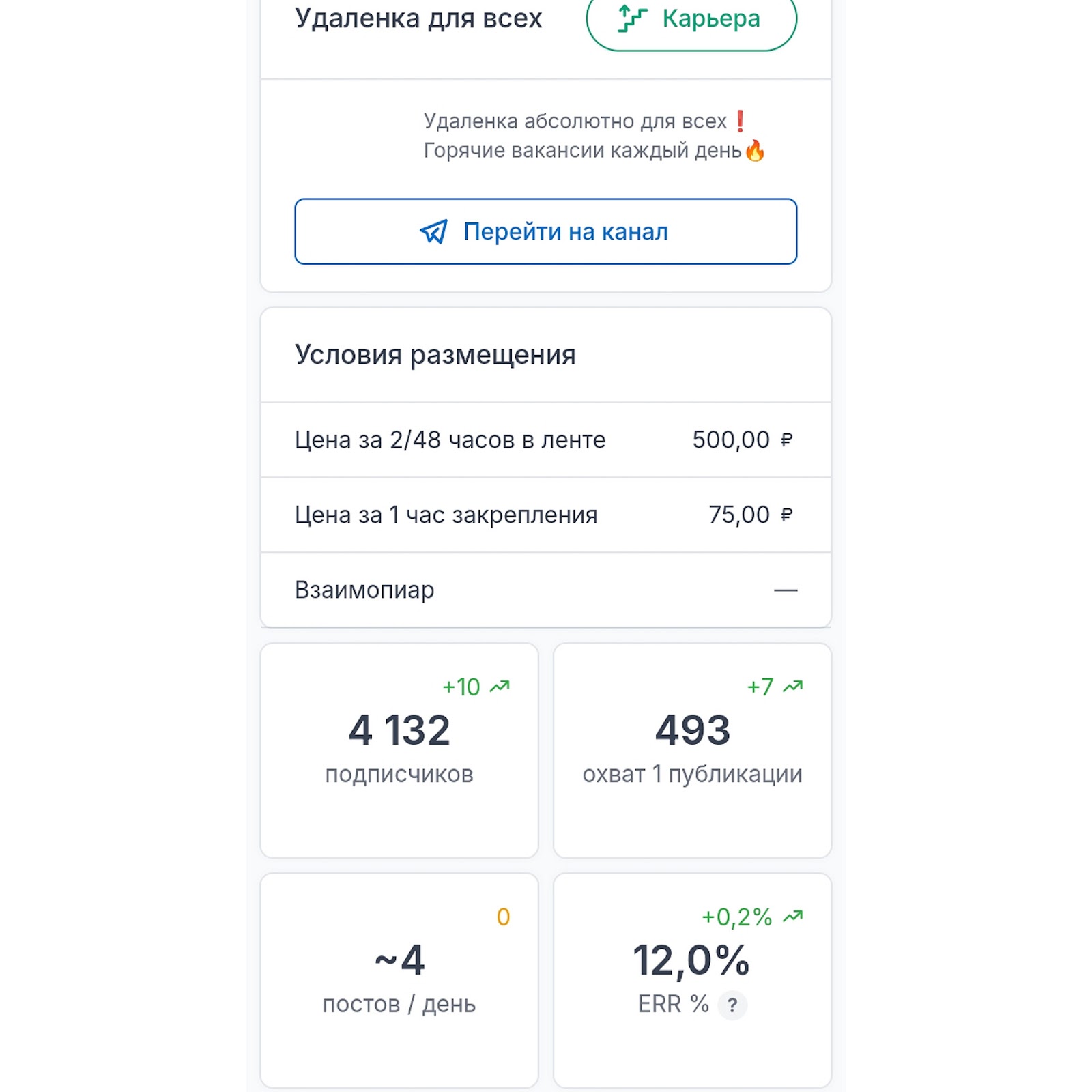Open the 4 132 подписчиков stat card
1092x1092 pixels.
tap(399, 750)
